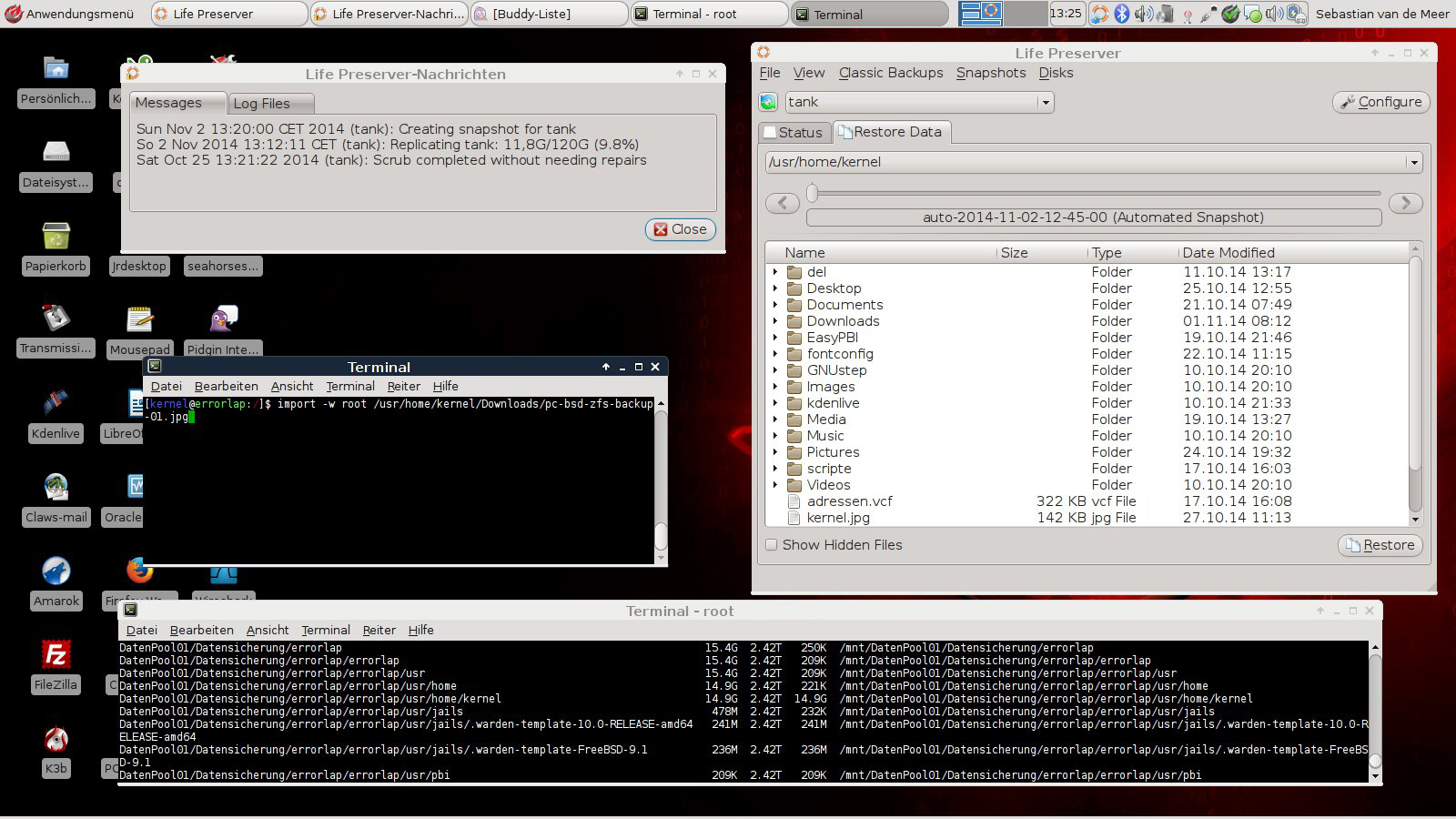Image resolution: width=1456 pixels, height=819 pixels.
Task: Launch Pidgin Internet Messenger desktop icon
Action: tap(224, 319)
